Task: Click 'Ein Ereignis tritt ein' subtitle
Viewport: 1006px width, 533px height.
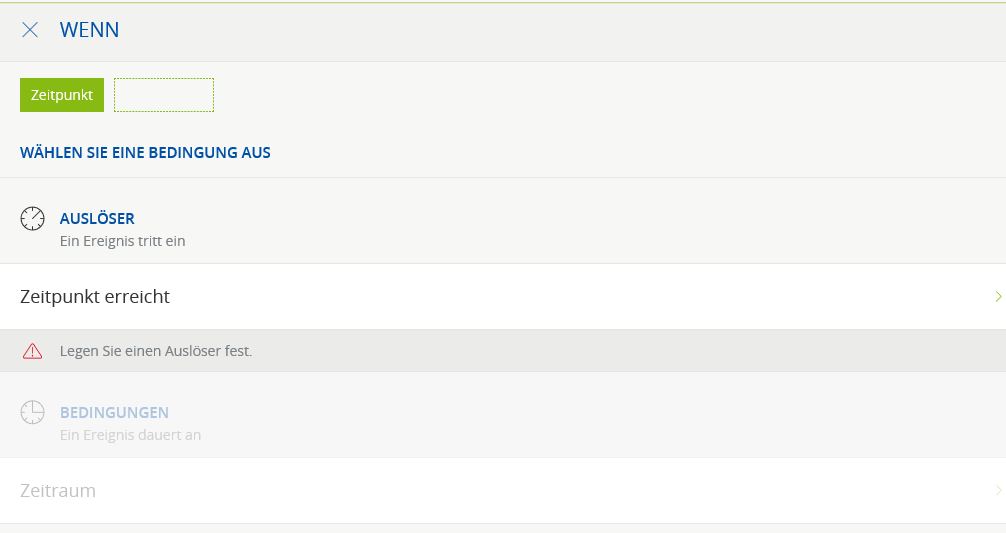Action: point(123,241)
